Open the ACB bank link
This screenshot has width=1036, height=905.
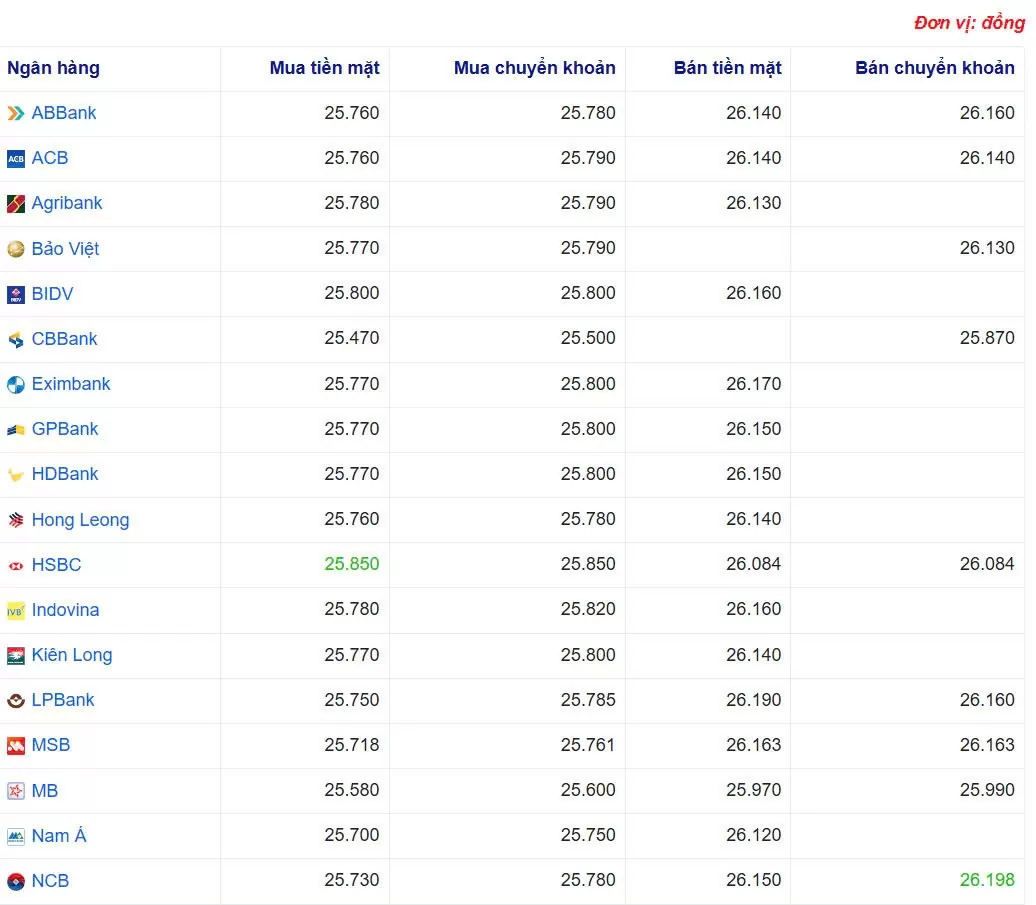[x=50, y=158]
